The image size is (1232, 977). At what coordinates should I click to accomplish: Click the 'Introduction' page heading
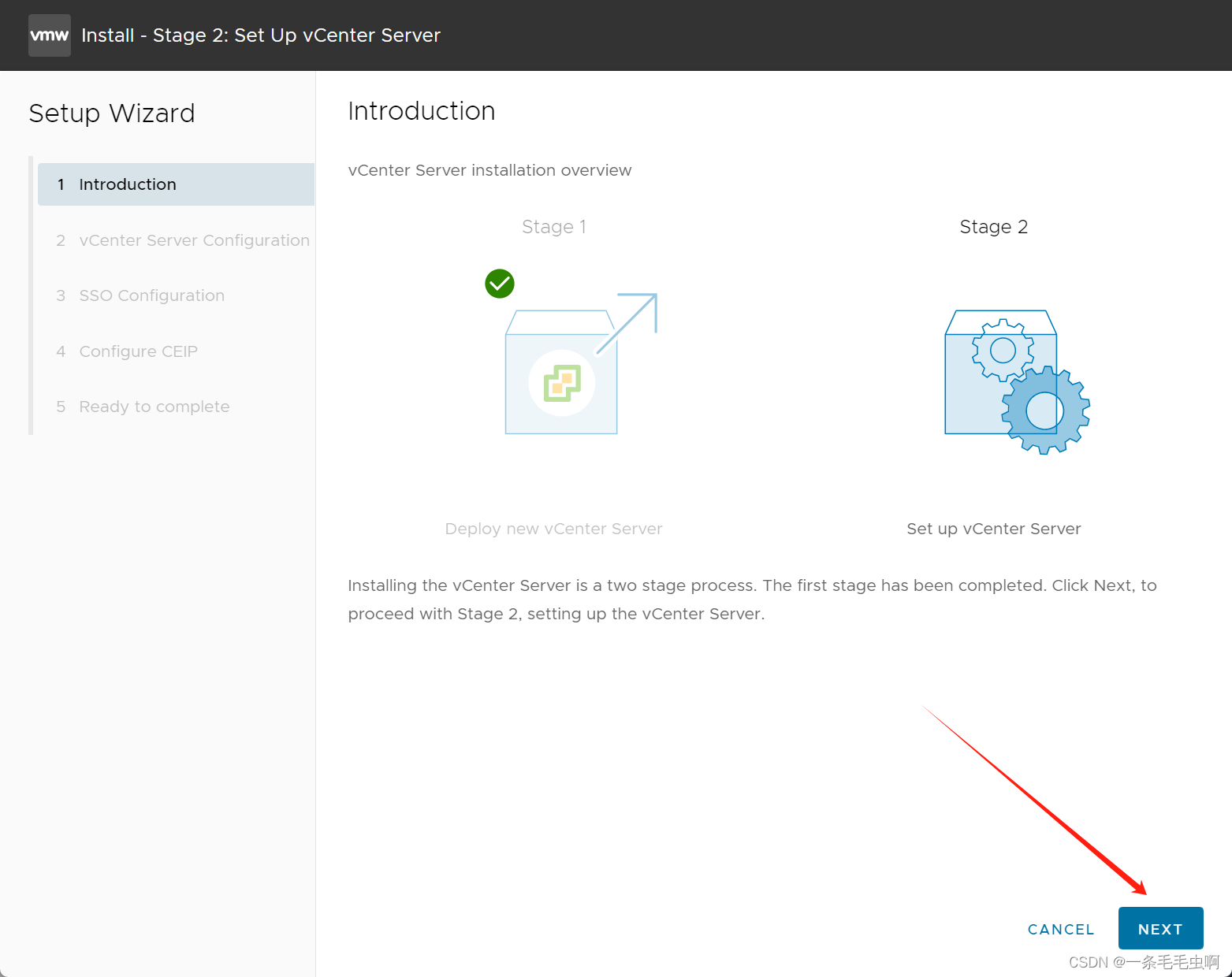422,111
